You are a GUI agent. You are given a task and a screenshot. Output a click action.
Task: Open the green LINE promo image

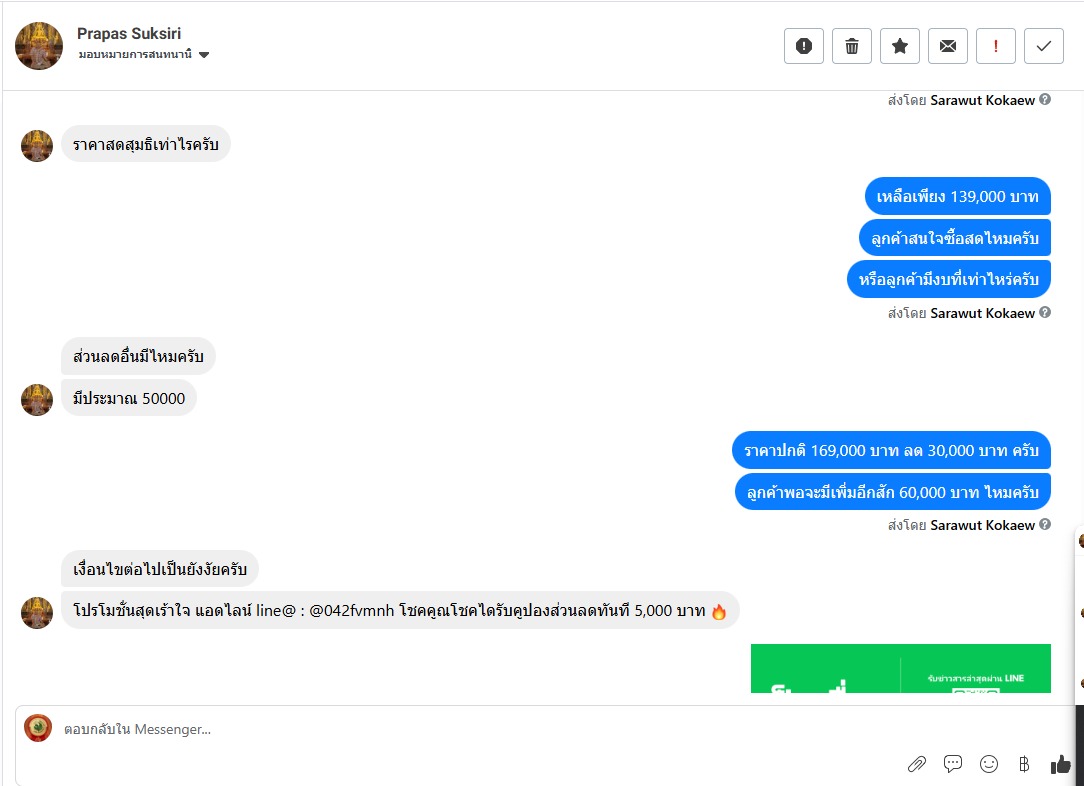pyautogui.click(x=901, y=668)
